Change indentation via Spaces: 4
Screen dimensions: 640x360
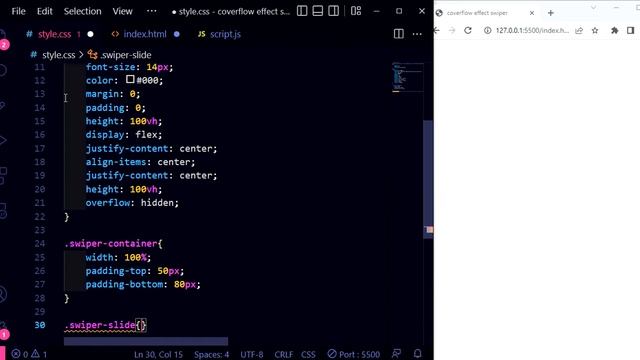pos(211,354)
